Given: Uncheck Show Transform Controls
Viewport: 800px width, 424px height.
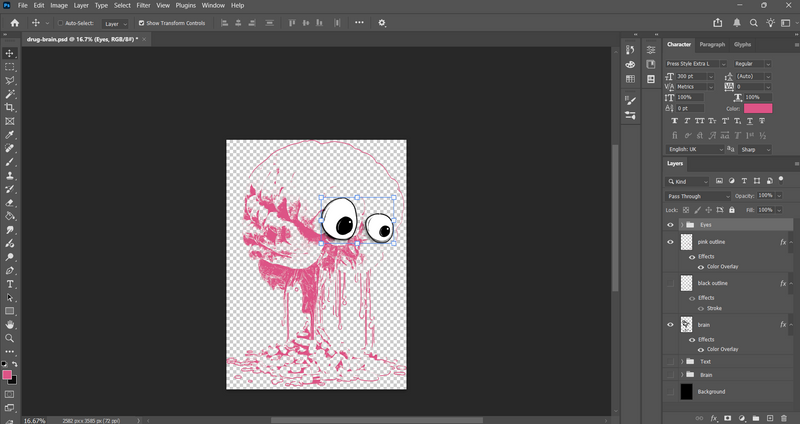Looking at the screenshot, I should 141,23.
